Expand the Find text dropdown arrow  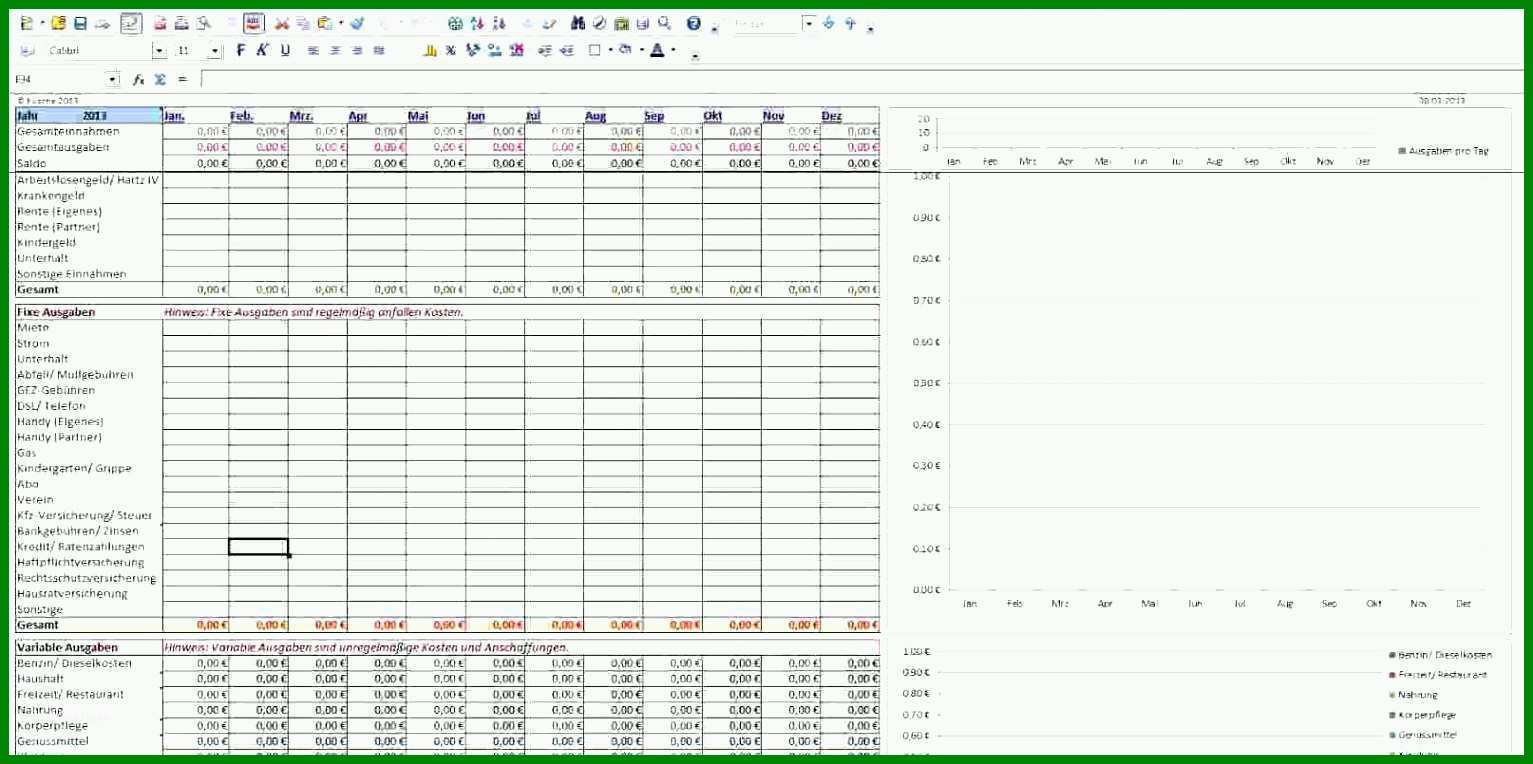(x=809, y=24)
